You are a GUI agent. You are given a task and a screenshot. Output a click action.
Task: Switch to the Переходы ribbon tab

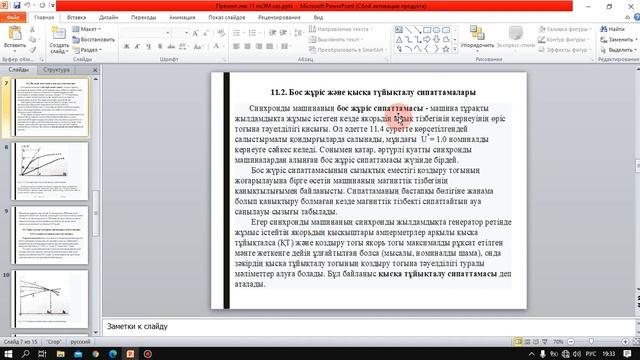144,18
